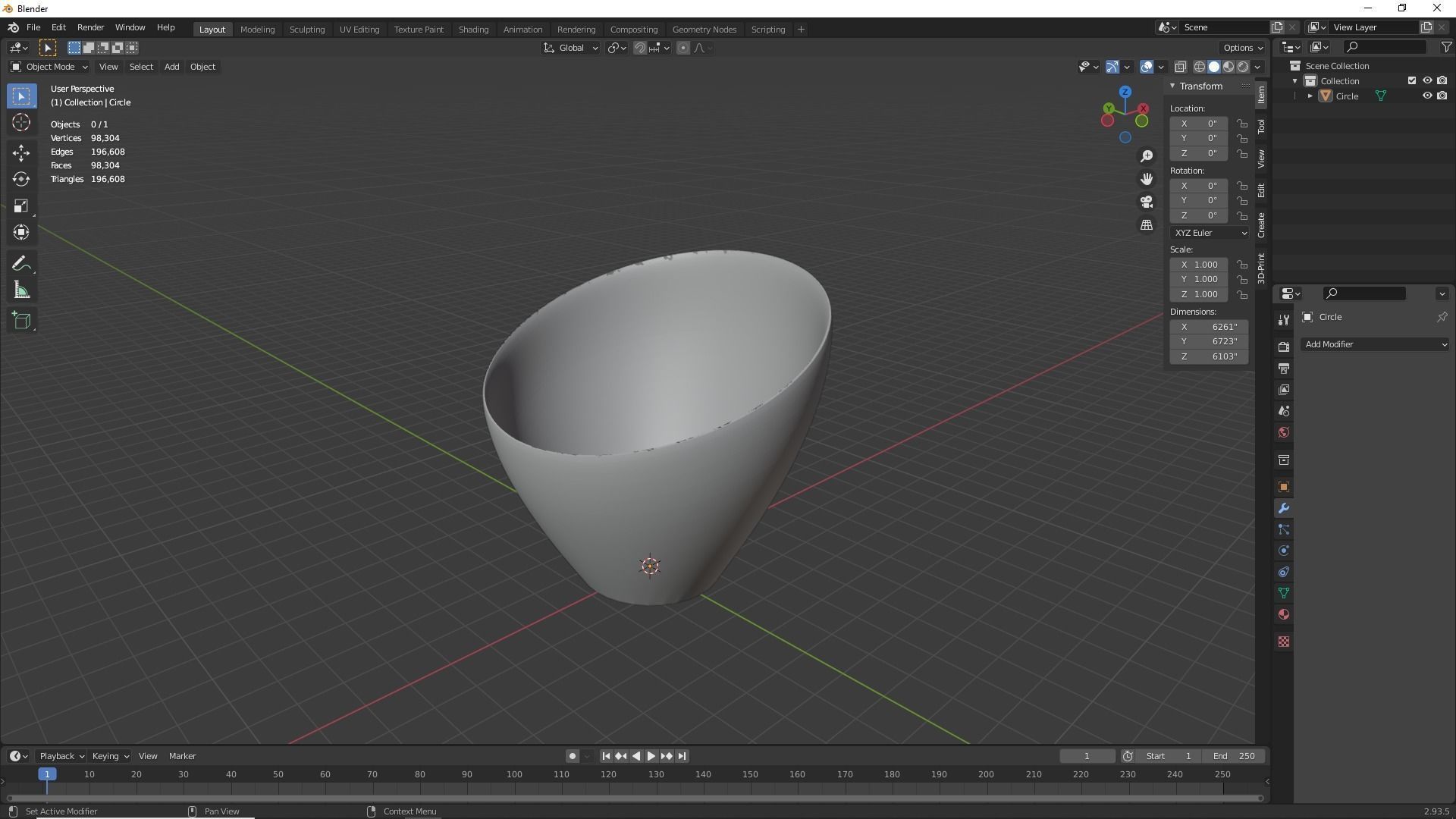This screenshot has width=1456, height=819.
Task: Choose the Select Box tool
Action: pos(21,96)
